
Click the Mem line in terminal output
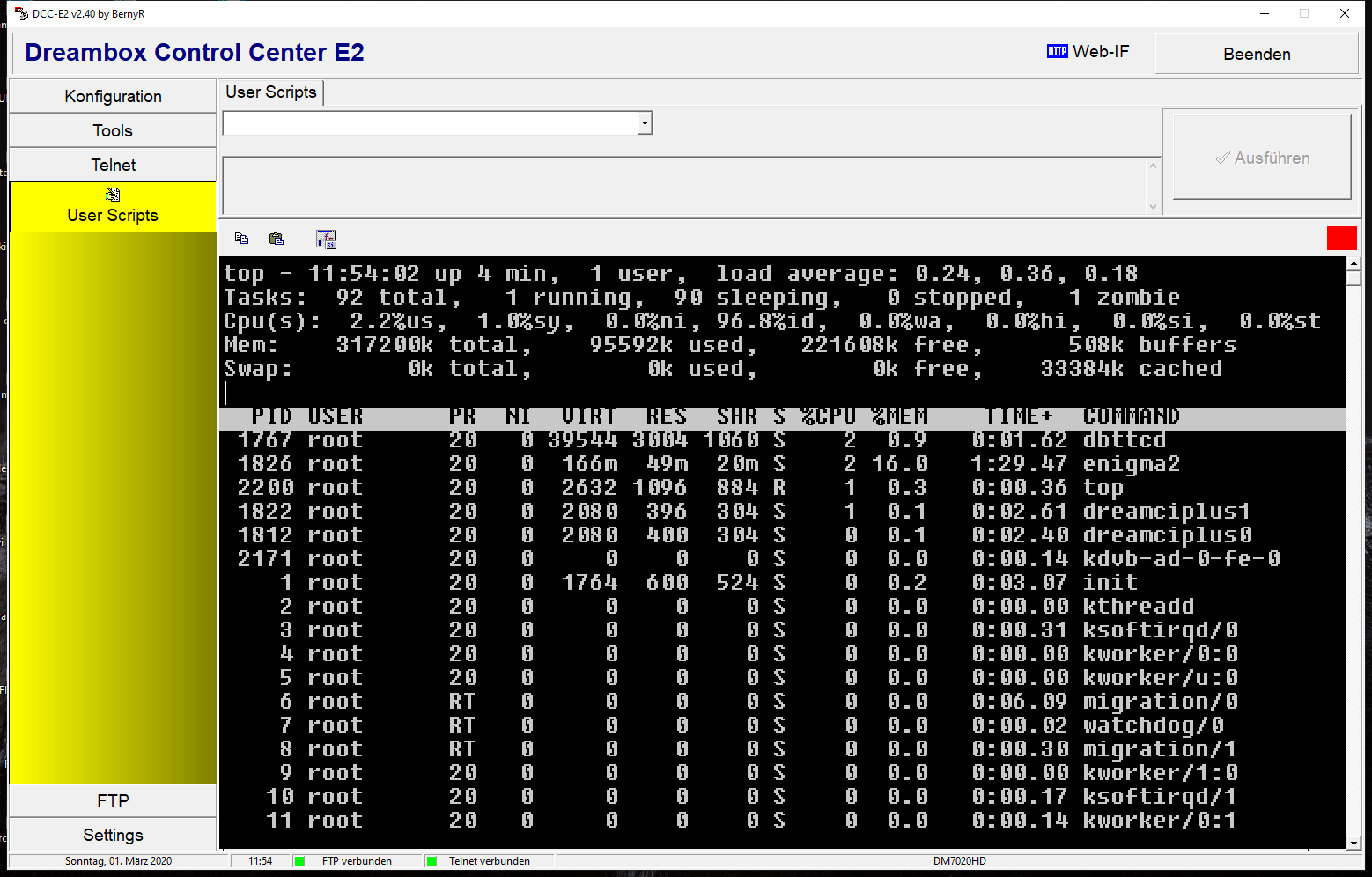pos(730,345)
